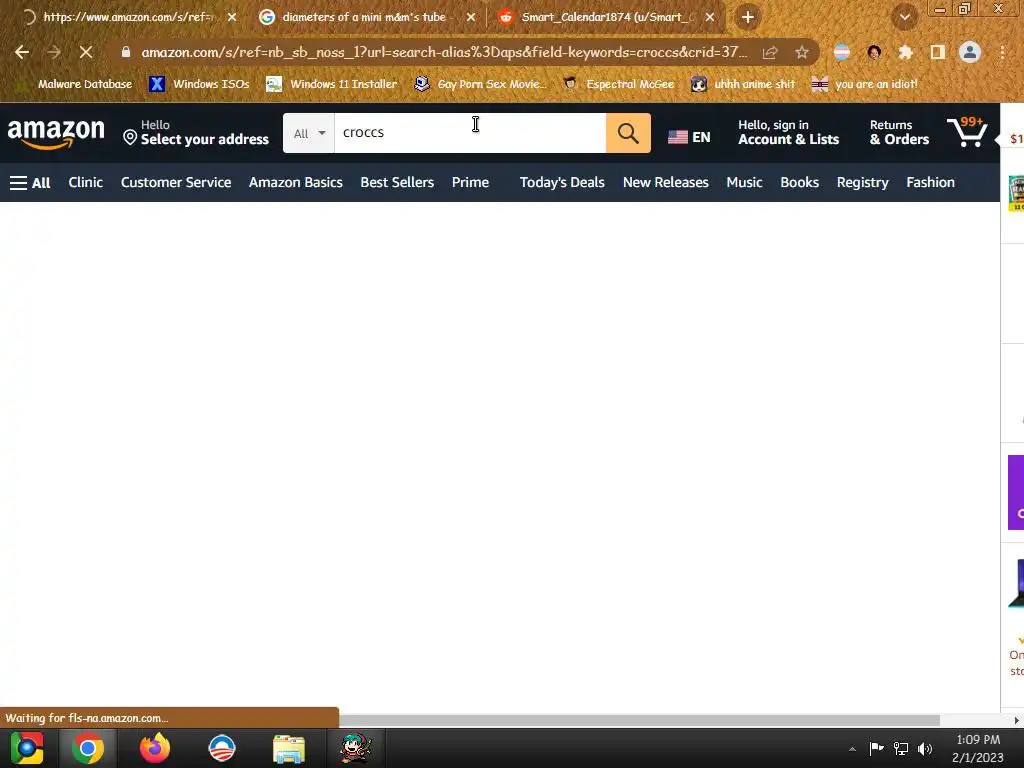The height and width of the screenshot is (768, 1024).
Task: Click the browser forward arrow
Action: pos(54,52)
